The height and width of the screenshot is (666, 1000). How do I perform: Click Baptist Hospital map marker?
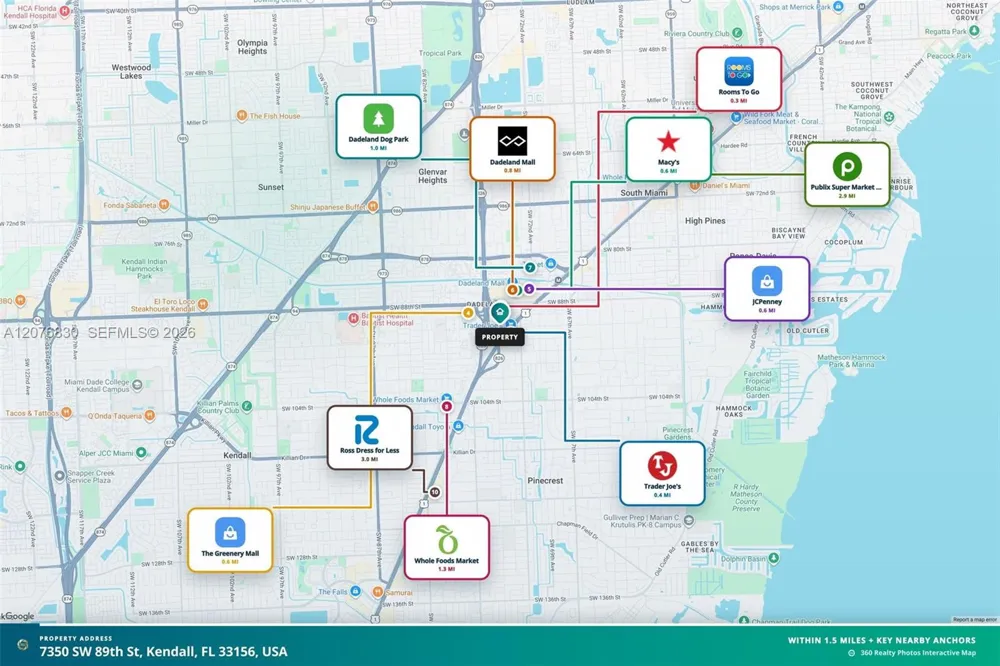pyautogui.click(x=353, y=318)
